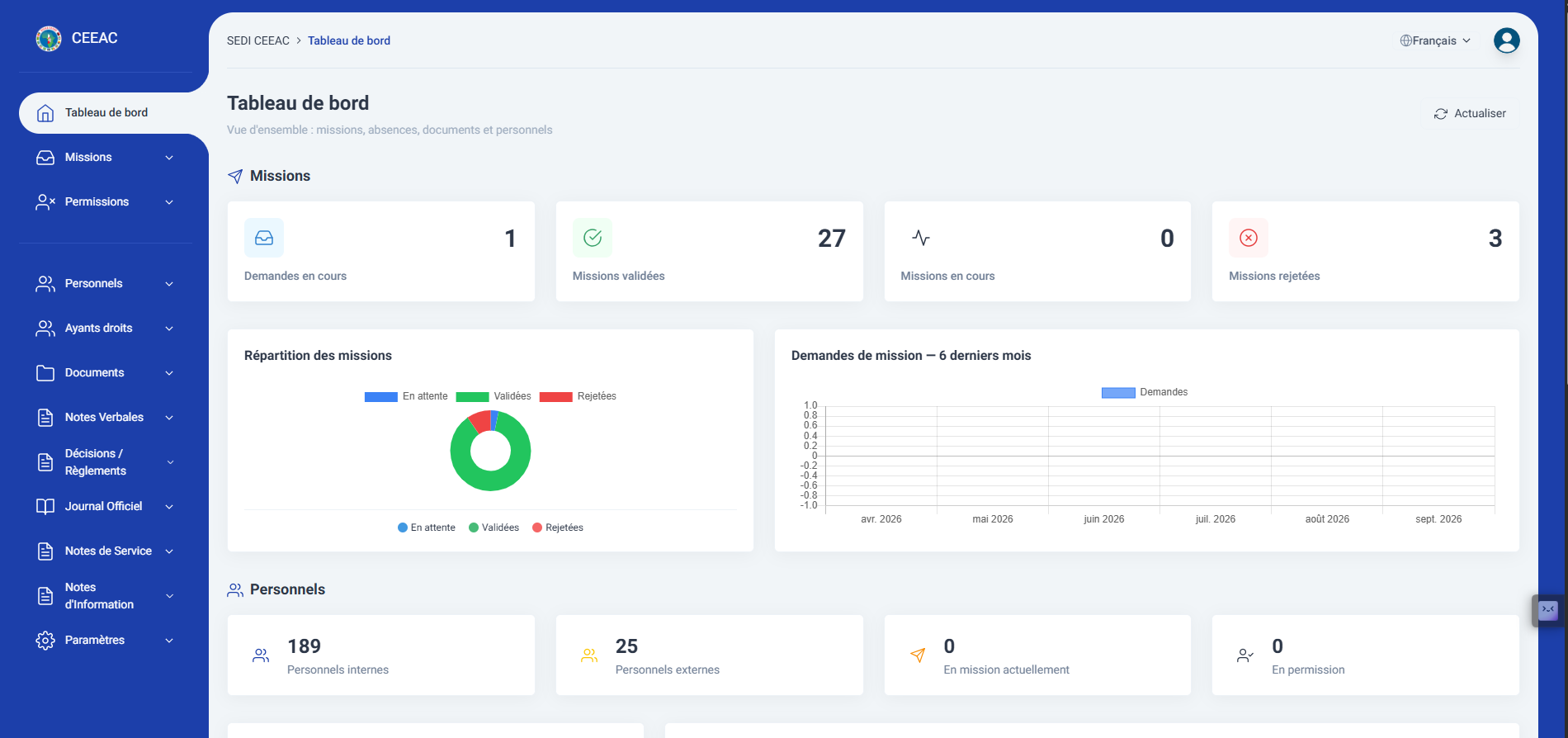
Task: Click the Missions en cours activity icon
Action: 921,238
